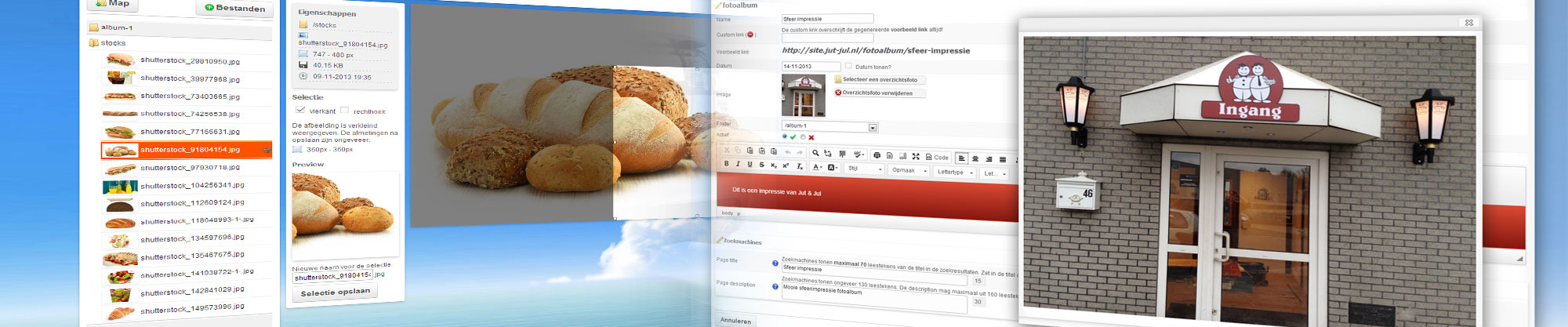
Task: Expand the Opmaak format dropdown
Action: [909, 170]
